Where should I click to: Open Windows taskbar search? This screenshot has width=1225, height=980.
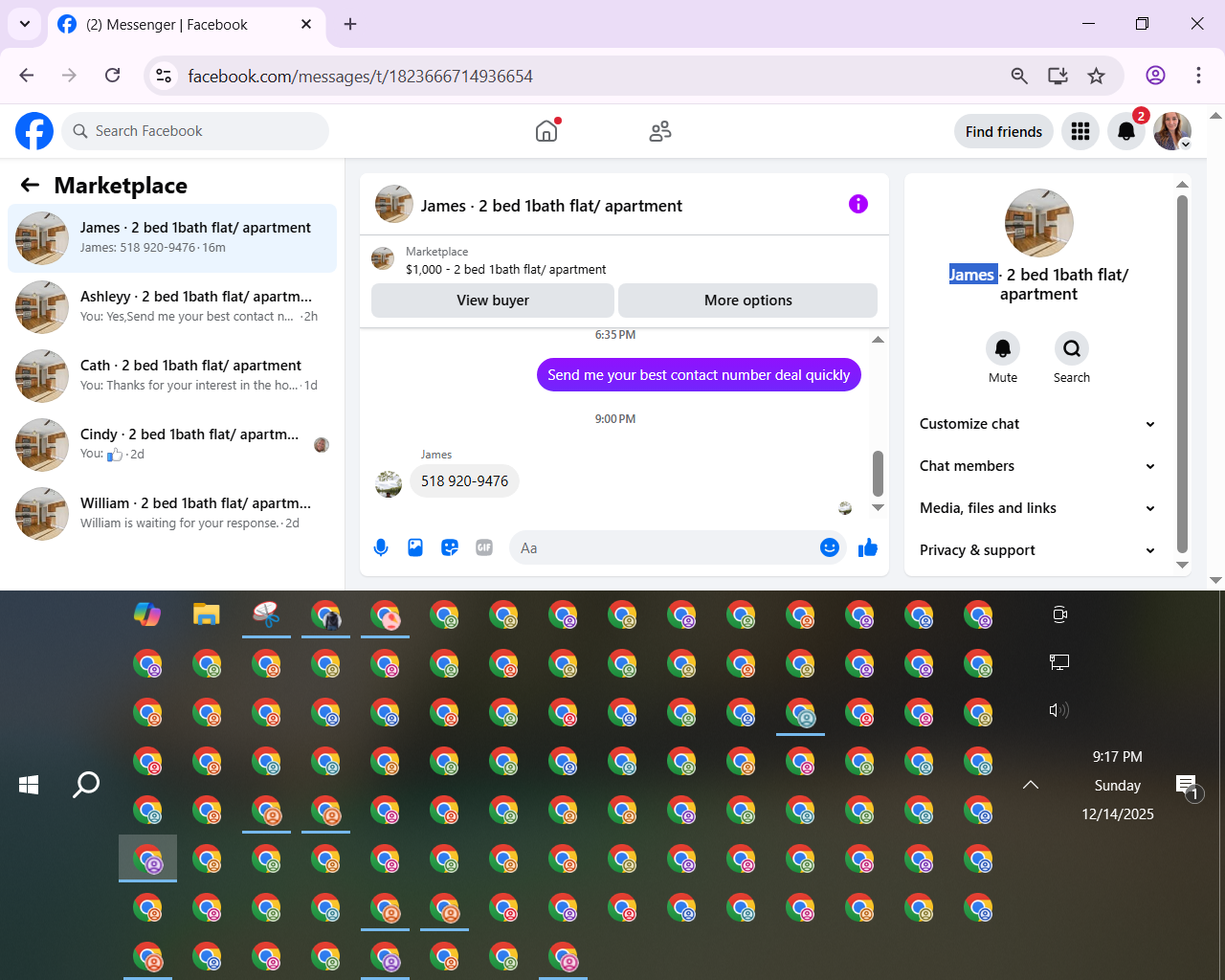click(86, 785)
